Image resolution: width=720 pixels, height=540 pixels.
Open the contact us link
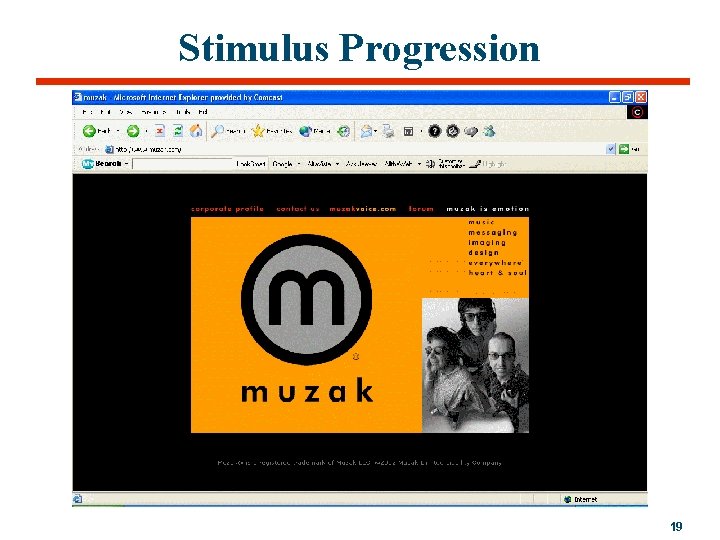coord(298,208)
